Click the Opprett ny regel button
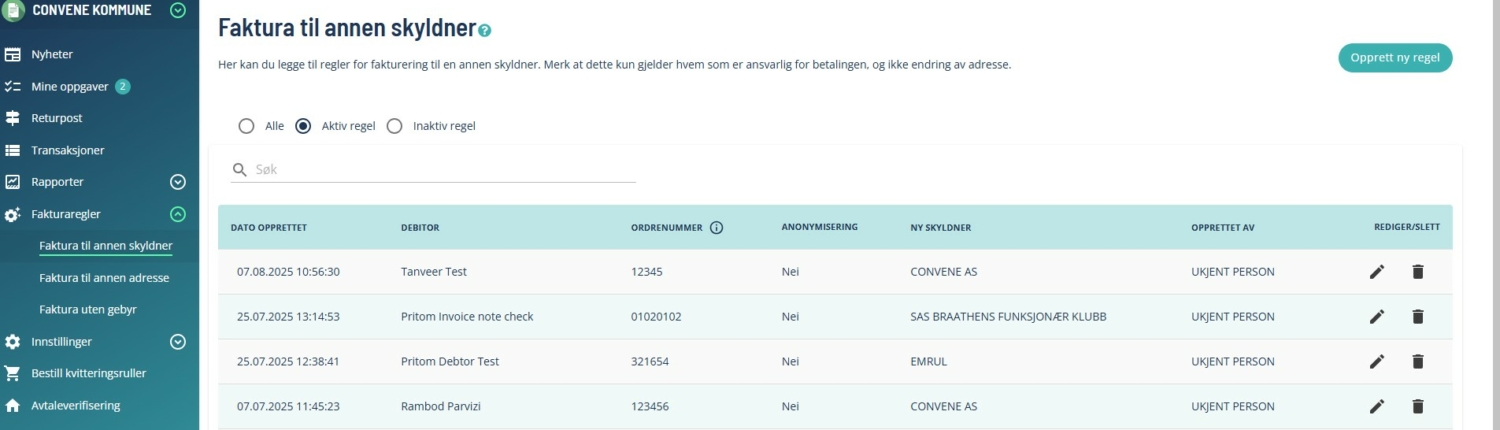 [x=1394, y=58]
